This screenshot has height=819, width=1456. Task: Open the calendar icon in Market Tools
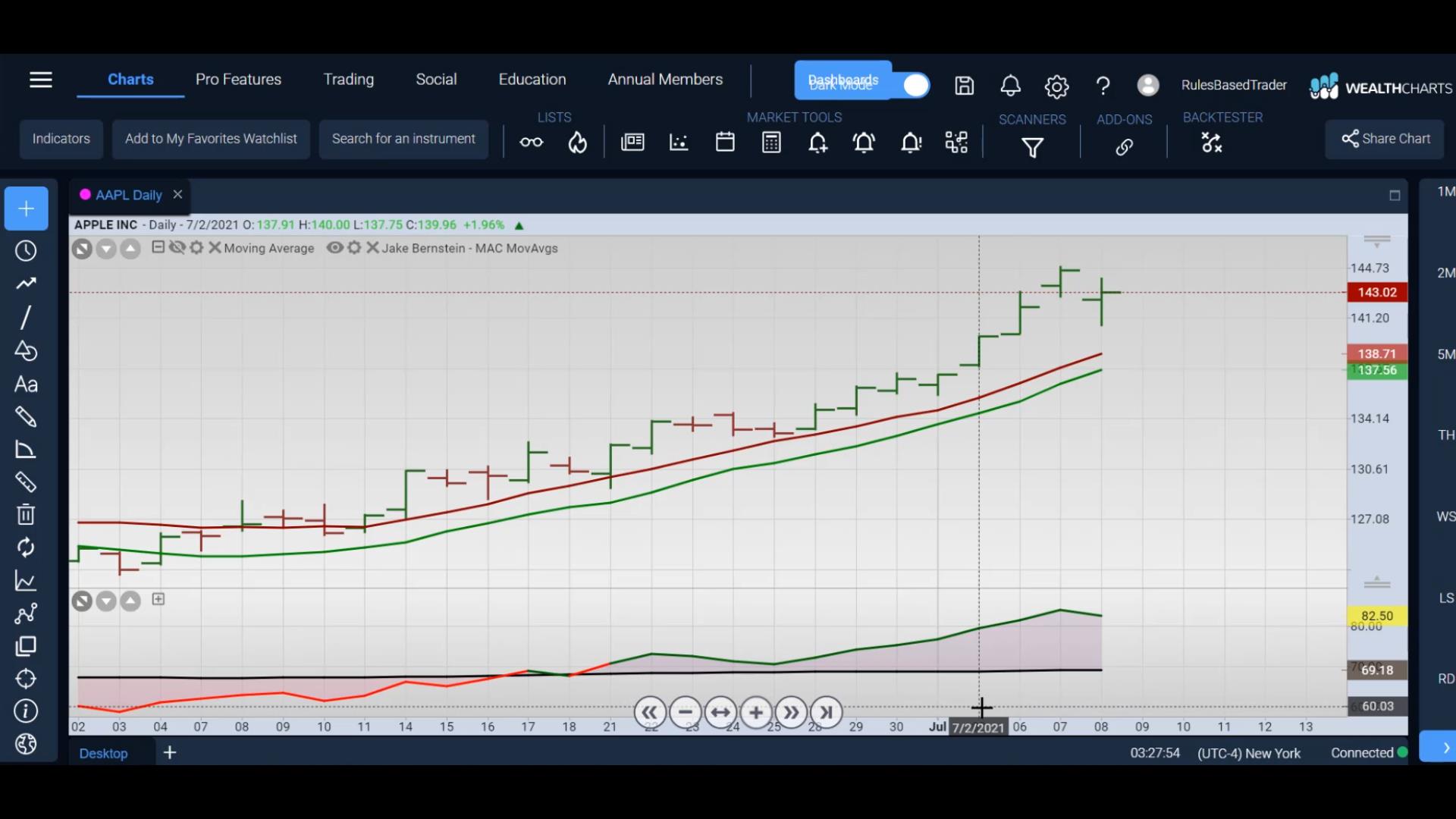(725, 142)
